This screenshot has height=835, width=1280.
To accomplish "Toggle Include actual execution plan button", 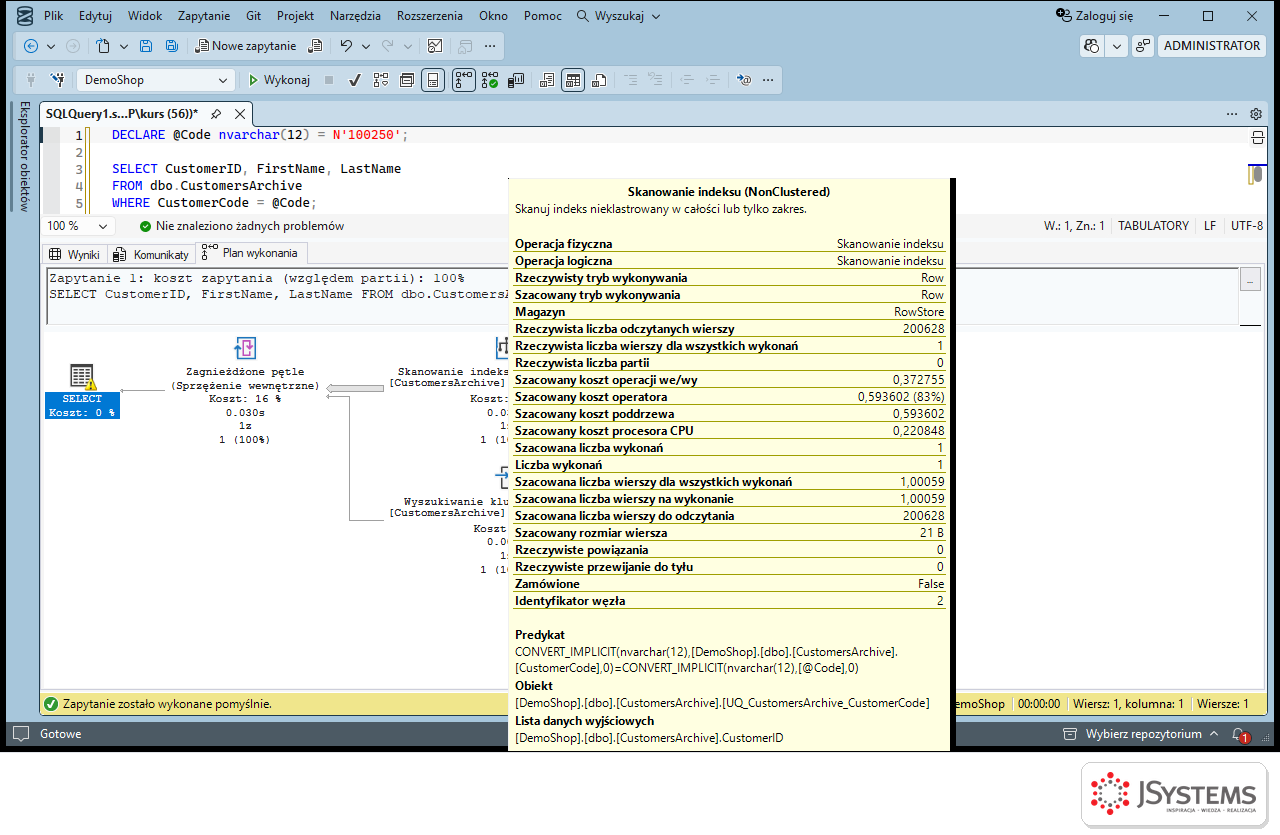I will coord(463,80).
